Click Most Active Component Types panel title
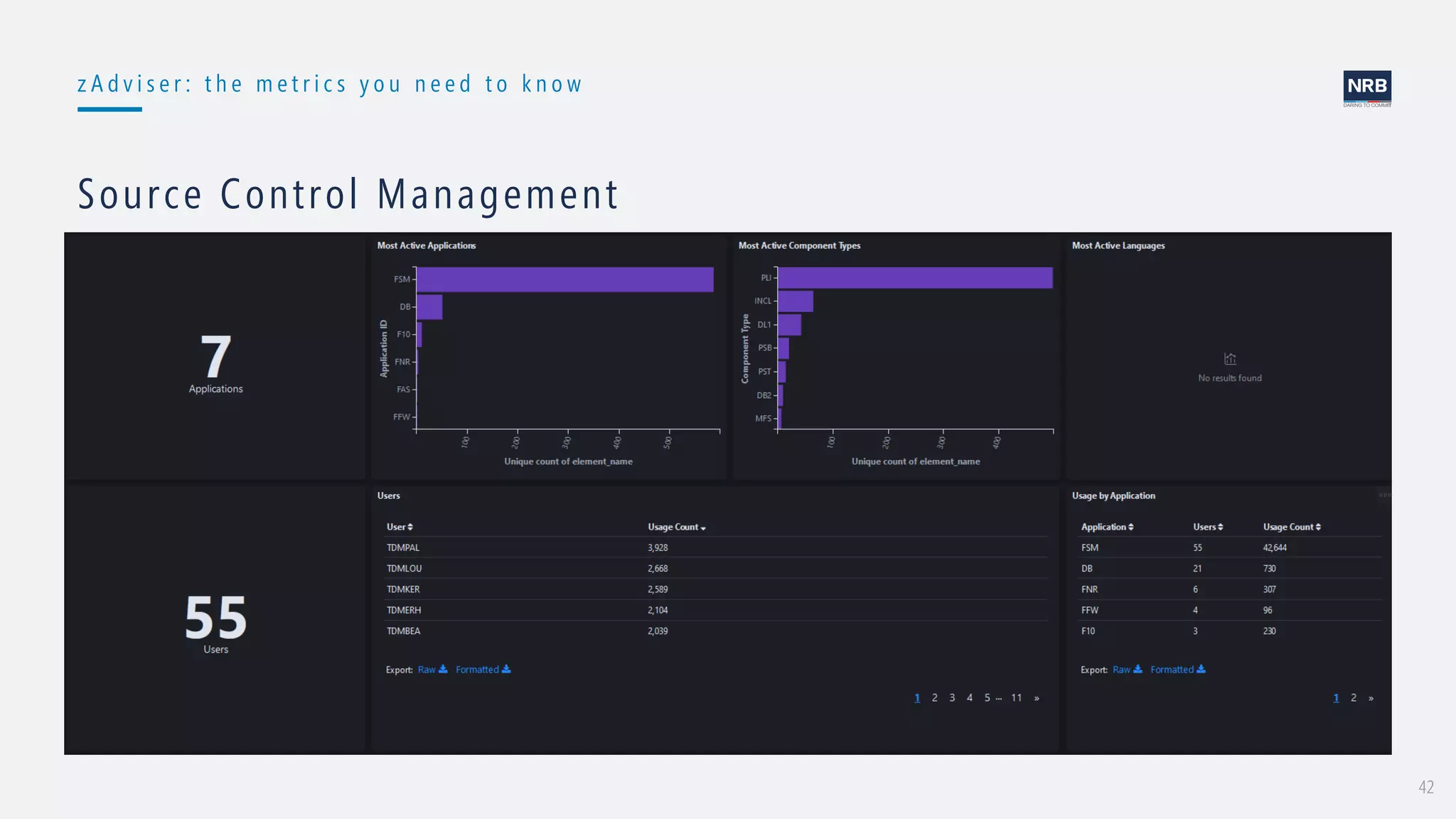The width and height of the screenshot is (1456, 819). pos(799,245)
